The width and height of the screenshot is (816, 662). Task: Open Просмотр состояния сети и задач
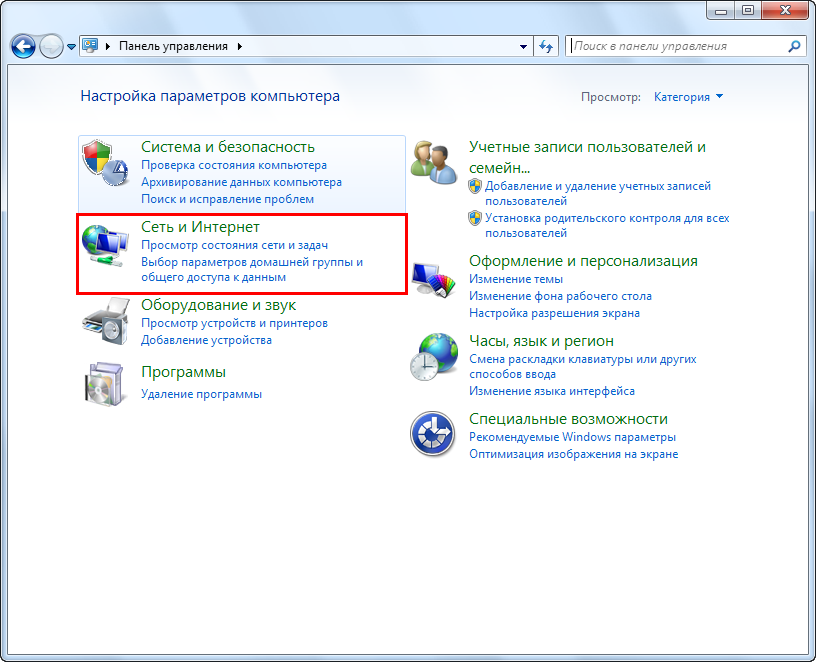tap(234, 245)
